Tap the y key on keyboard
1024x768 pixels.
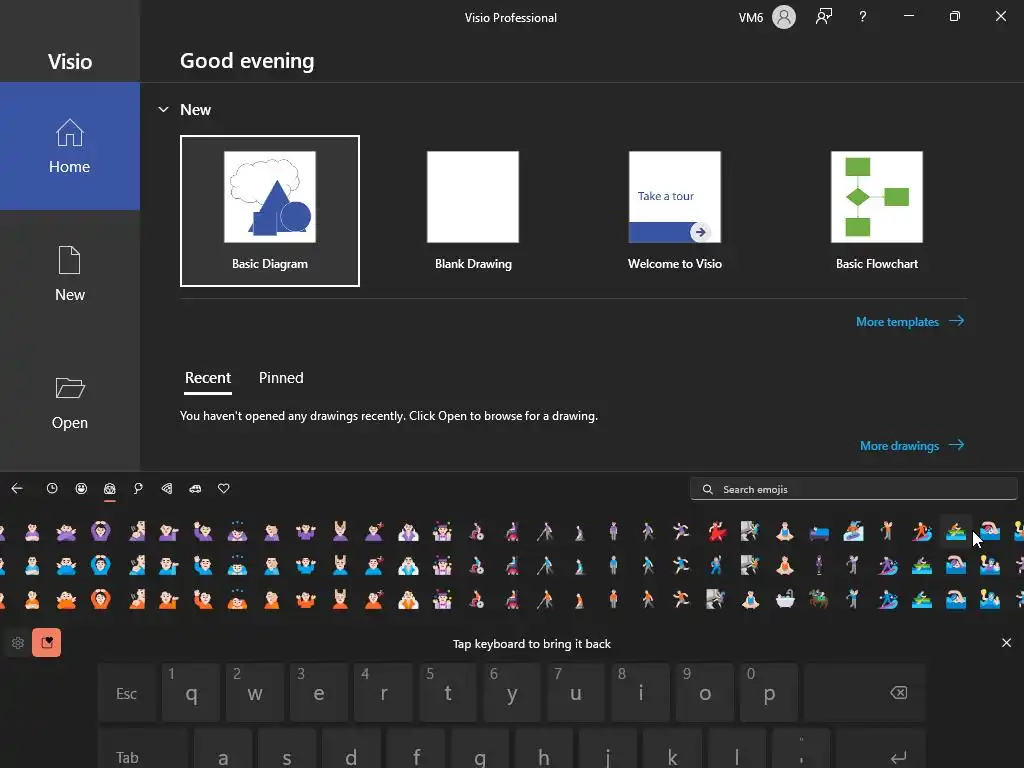(511, 692)
